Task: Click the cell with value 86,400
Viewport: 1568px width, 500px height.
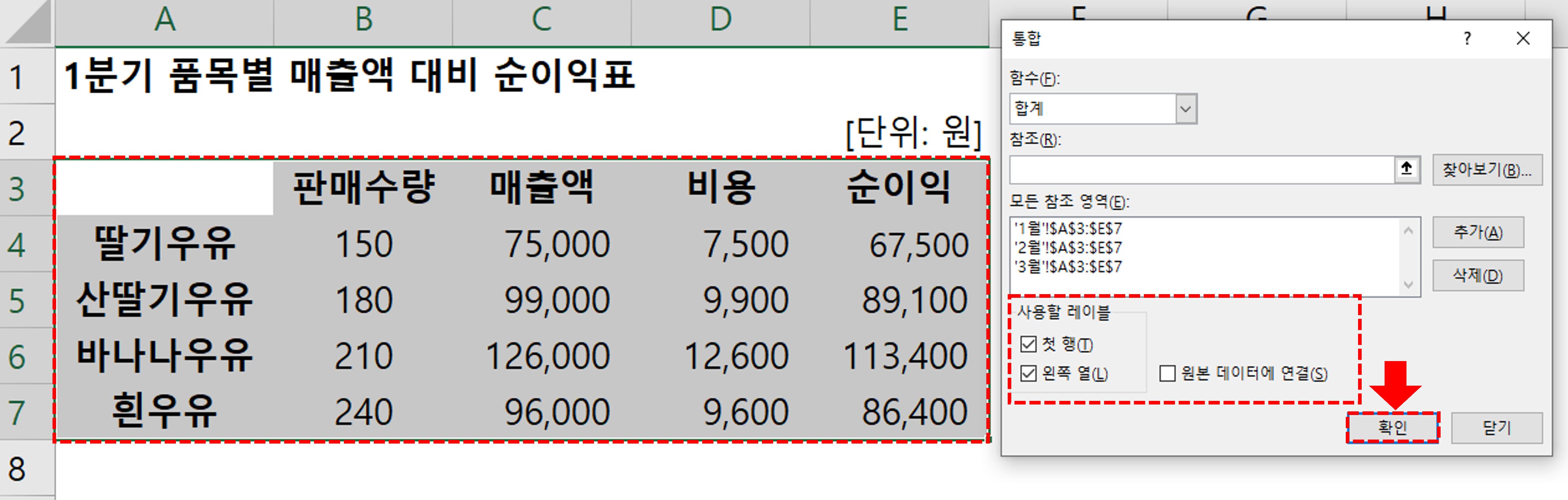Action: (x=900, y=412)
